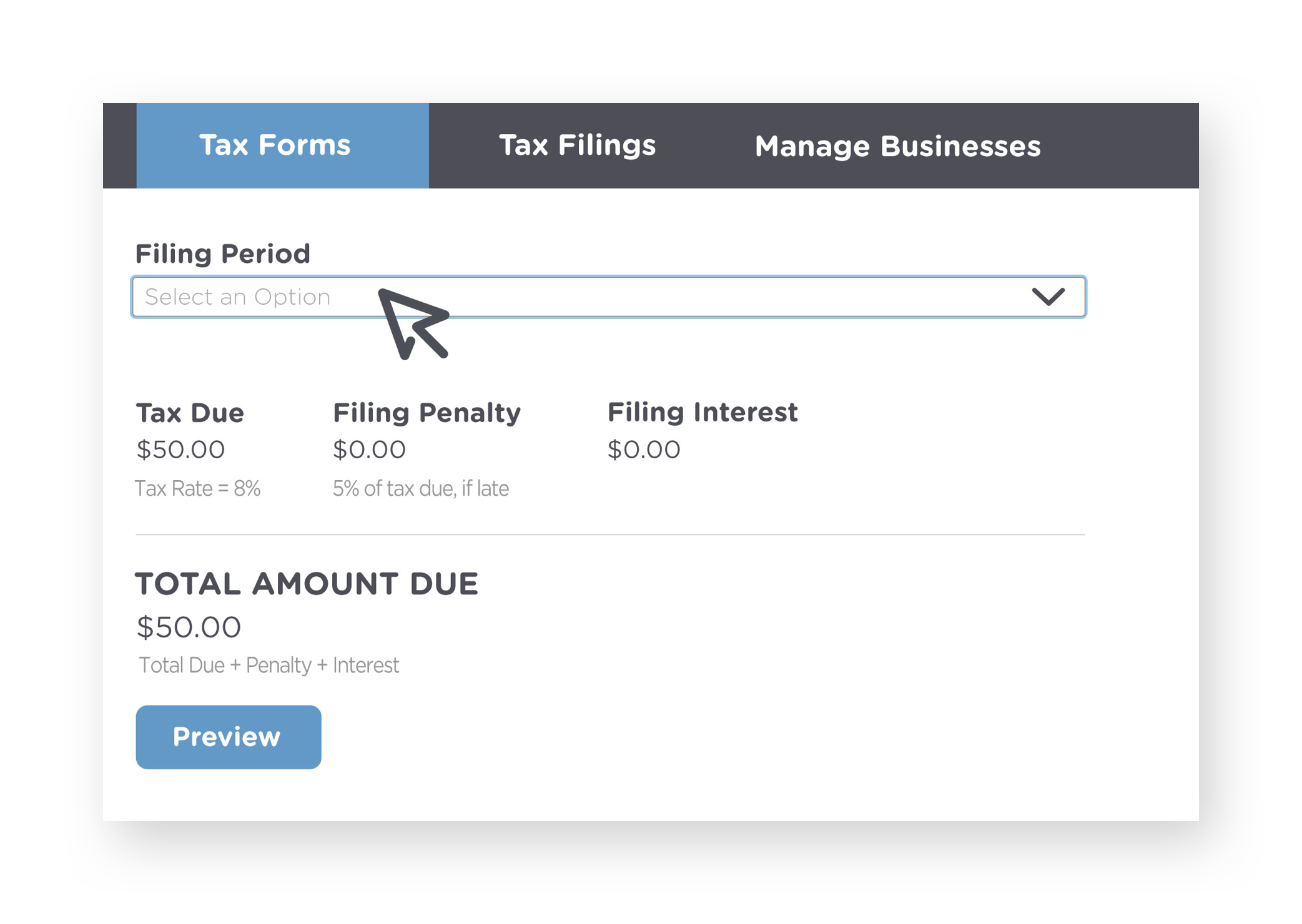Click the Total Due + Penalty + Interest note
This screenshot has height=924, width=1302.
coord(269,666)
